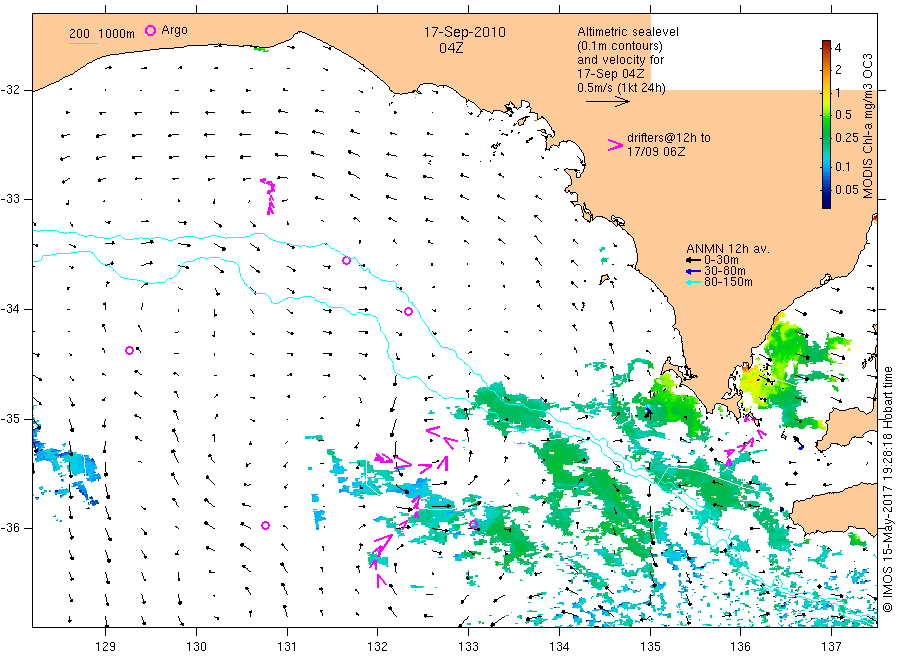The width and height of the screenshot is (900, 660).
Task: Click the IMOS copyright timestamp text
Action: 888,489
